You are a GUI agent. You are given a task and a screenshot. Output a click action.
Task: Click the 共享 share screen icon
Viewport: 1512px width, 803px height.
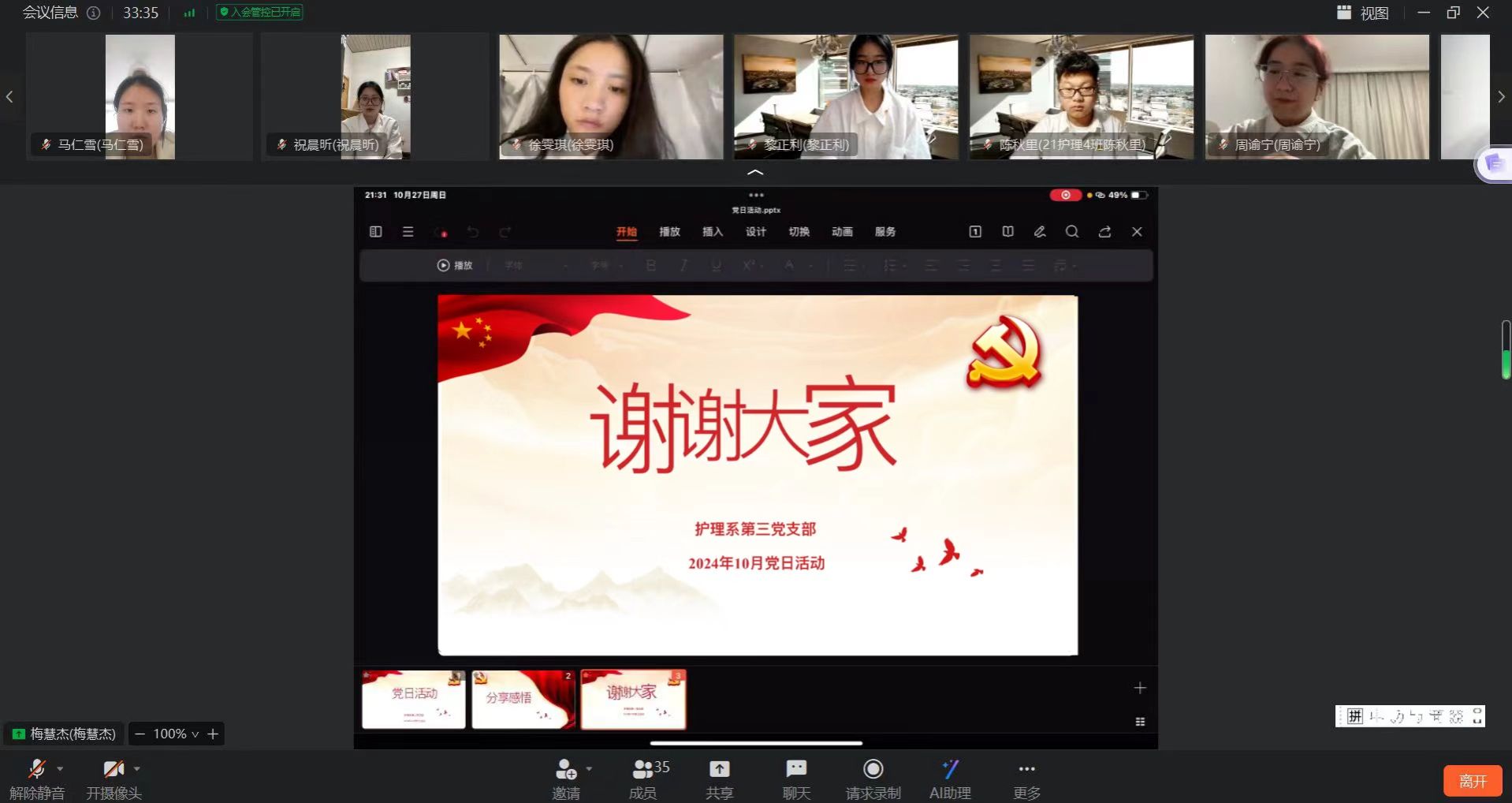(719, 769)
